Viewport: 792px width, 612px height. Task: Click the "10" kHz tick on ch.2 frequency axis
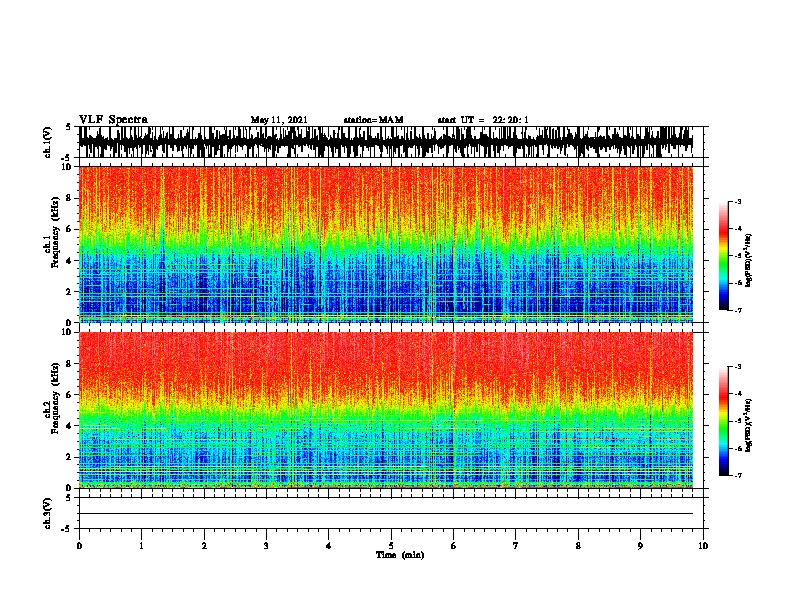pyautogui.click(x=68, y=332)
